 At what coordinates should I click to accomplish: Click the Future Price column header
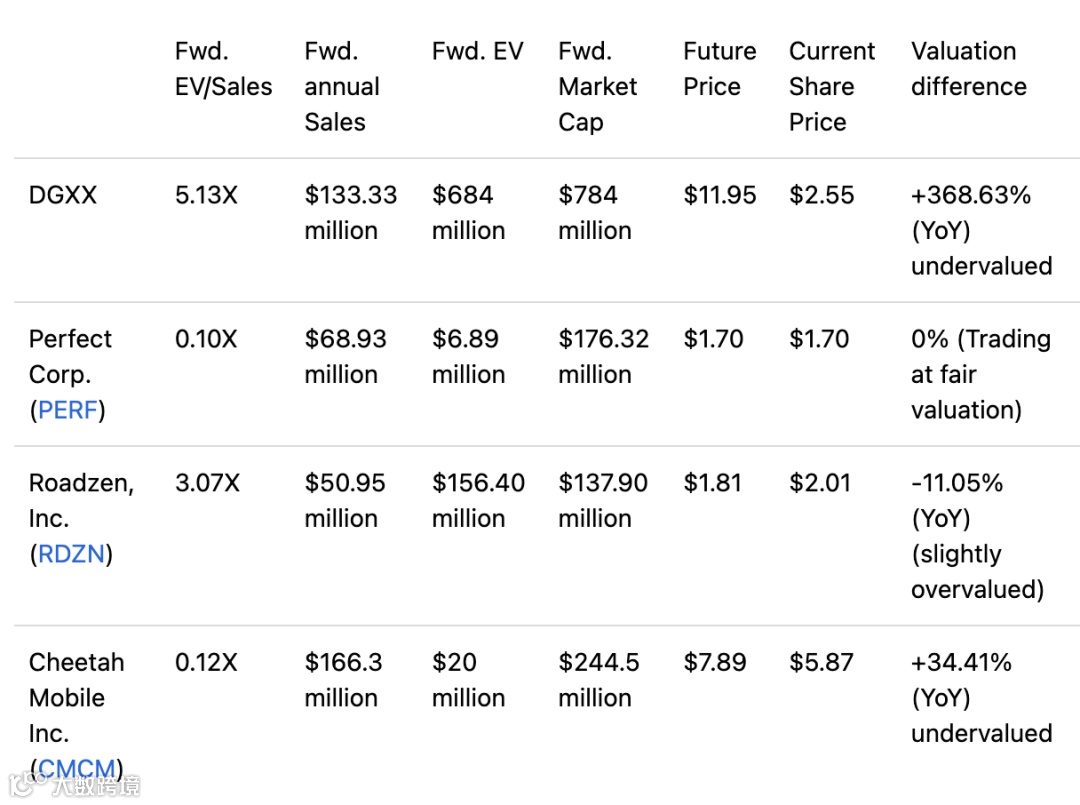coord(719,69)
